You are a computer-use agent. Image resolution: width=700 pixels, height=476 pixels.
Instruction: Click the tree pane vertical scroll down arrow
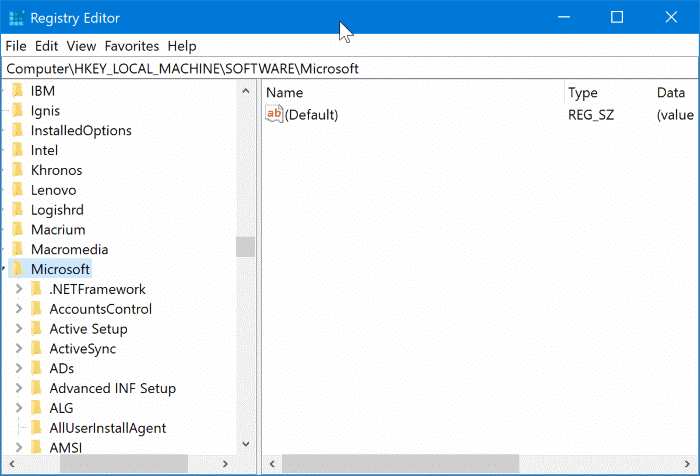pos(246,444)
